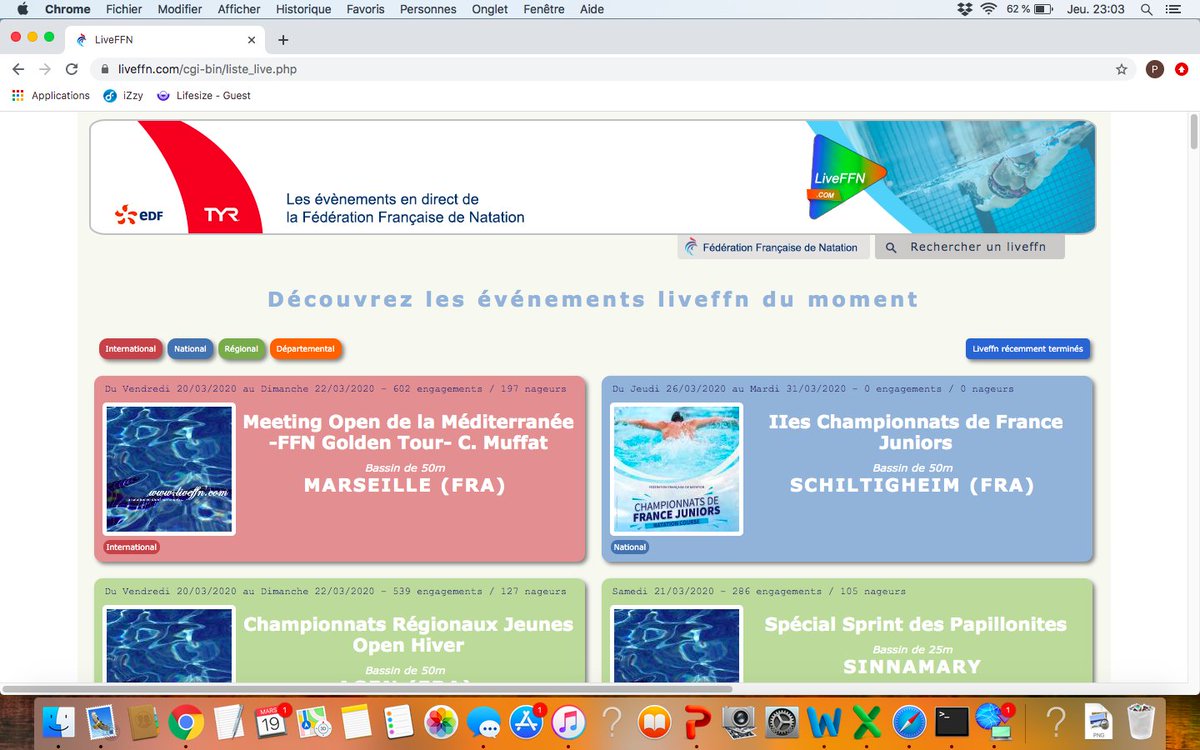Open Spécial Sprint des Papillonites event
The height and width of the screenshot is (750, 1200).
916,624
